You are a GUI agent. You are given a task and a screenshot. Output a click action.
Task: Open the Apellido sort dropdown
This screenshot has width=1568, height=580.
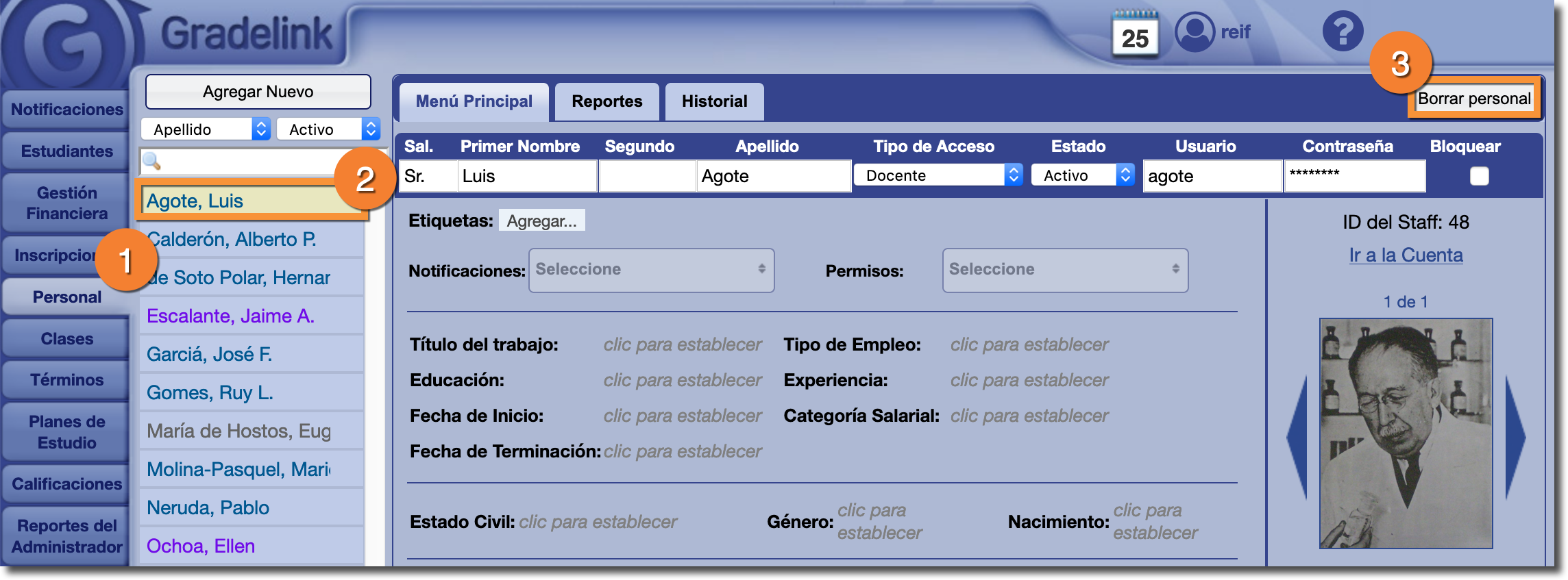click(206, 129)
